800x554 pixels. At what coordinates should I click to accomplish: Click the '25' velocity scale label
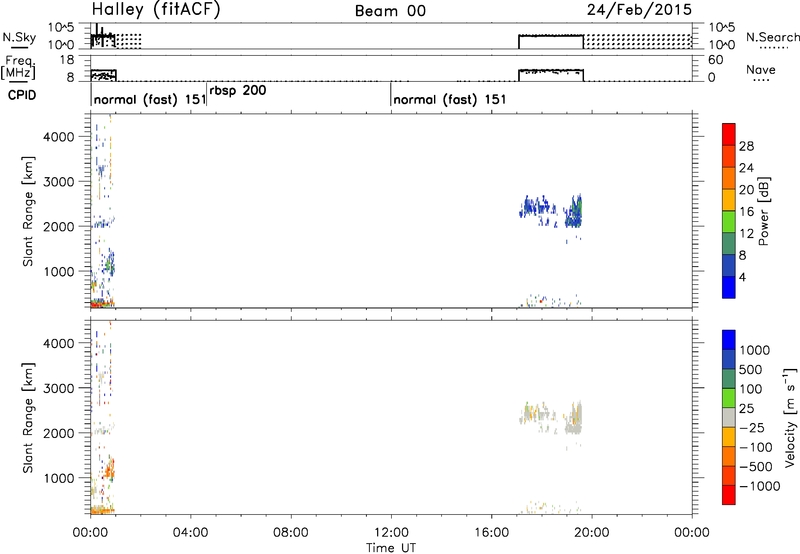pyautogui.click(x=747, y=408)
